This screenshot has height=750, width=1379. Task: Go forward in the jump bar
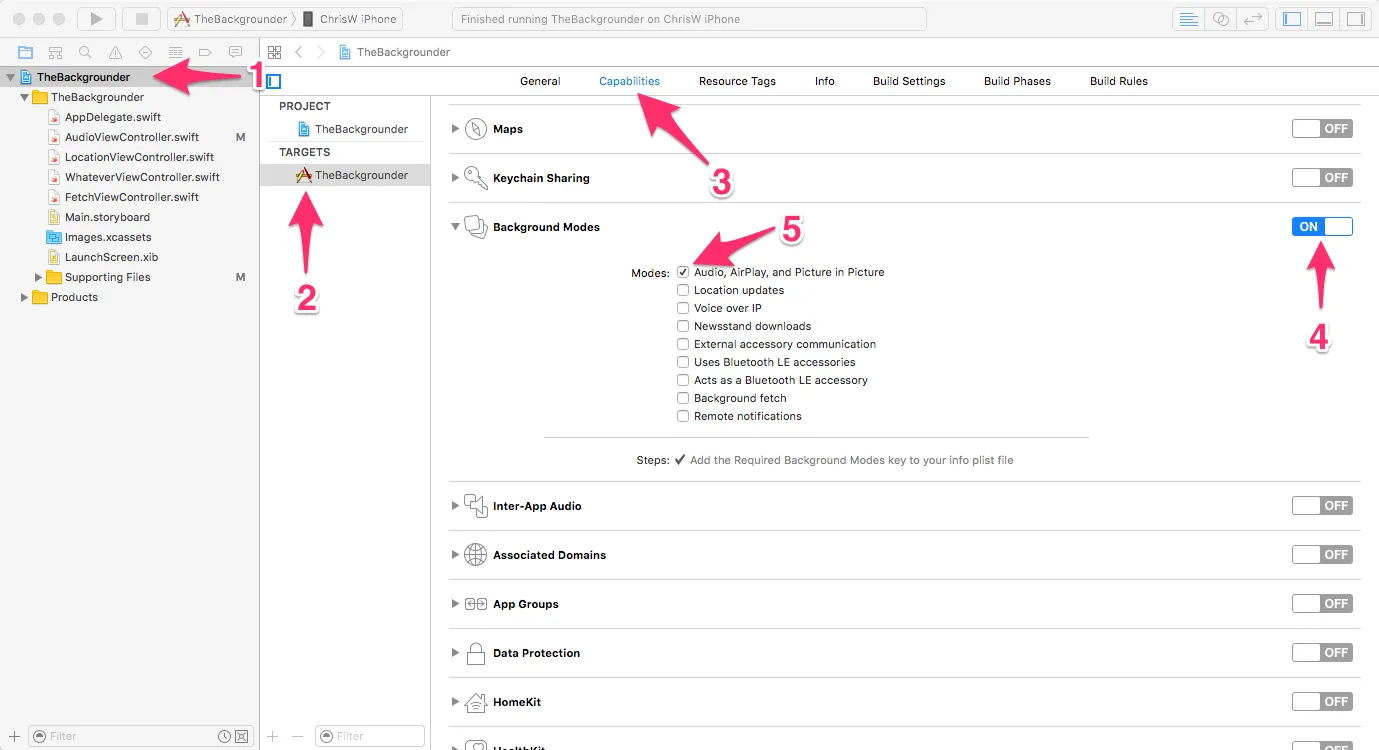321,52
